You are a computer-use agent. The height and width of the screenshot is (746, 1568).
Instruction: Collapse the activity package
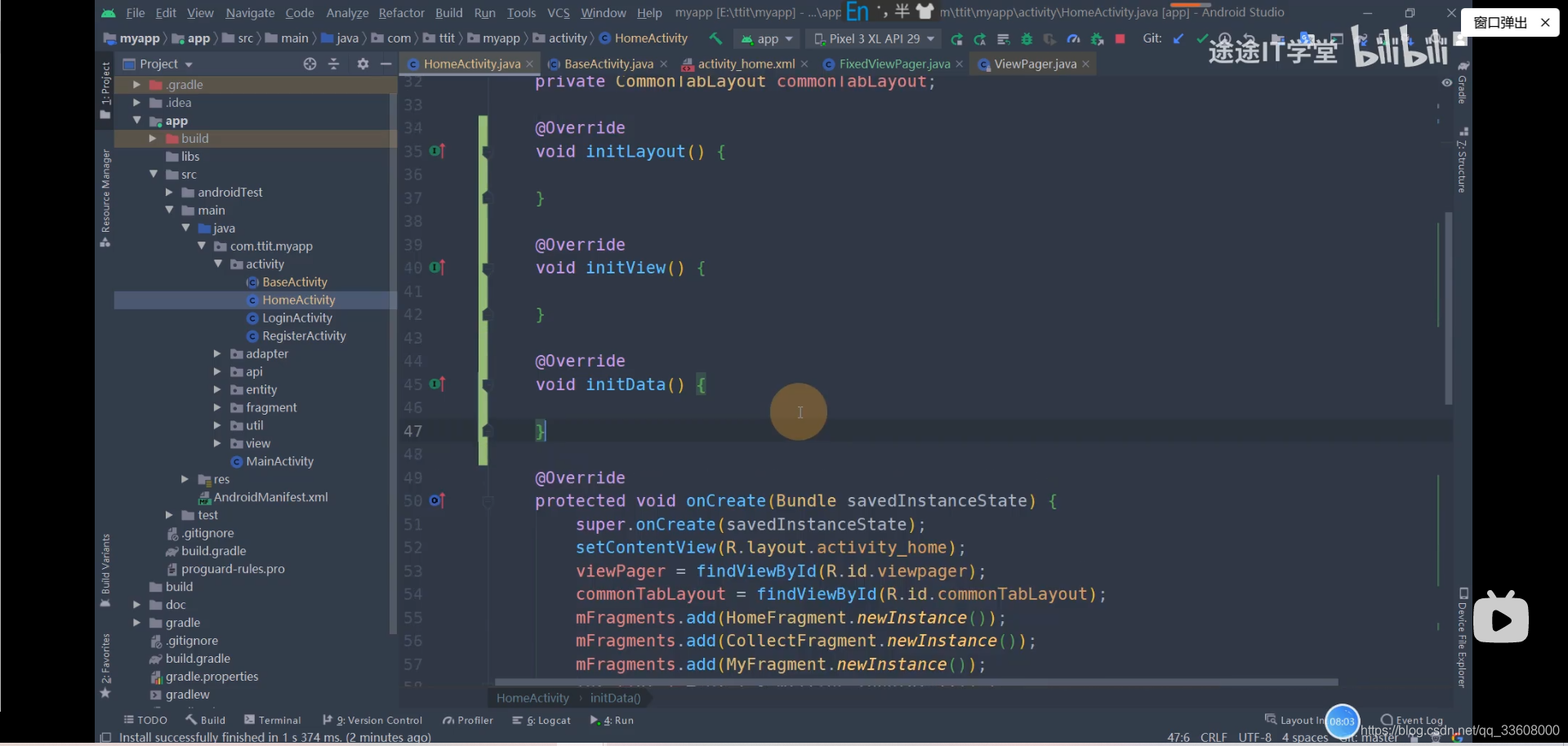218,264
